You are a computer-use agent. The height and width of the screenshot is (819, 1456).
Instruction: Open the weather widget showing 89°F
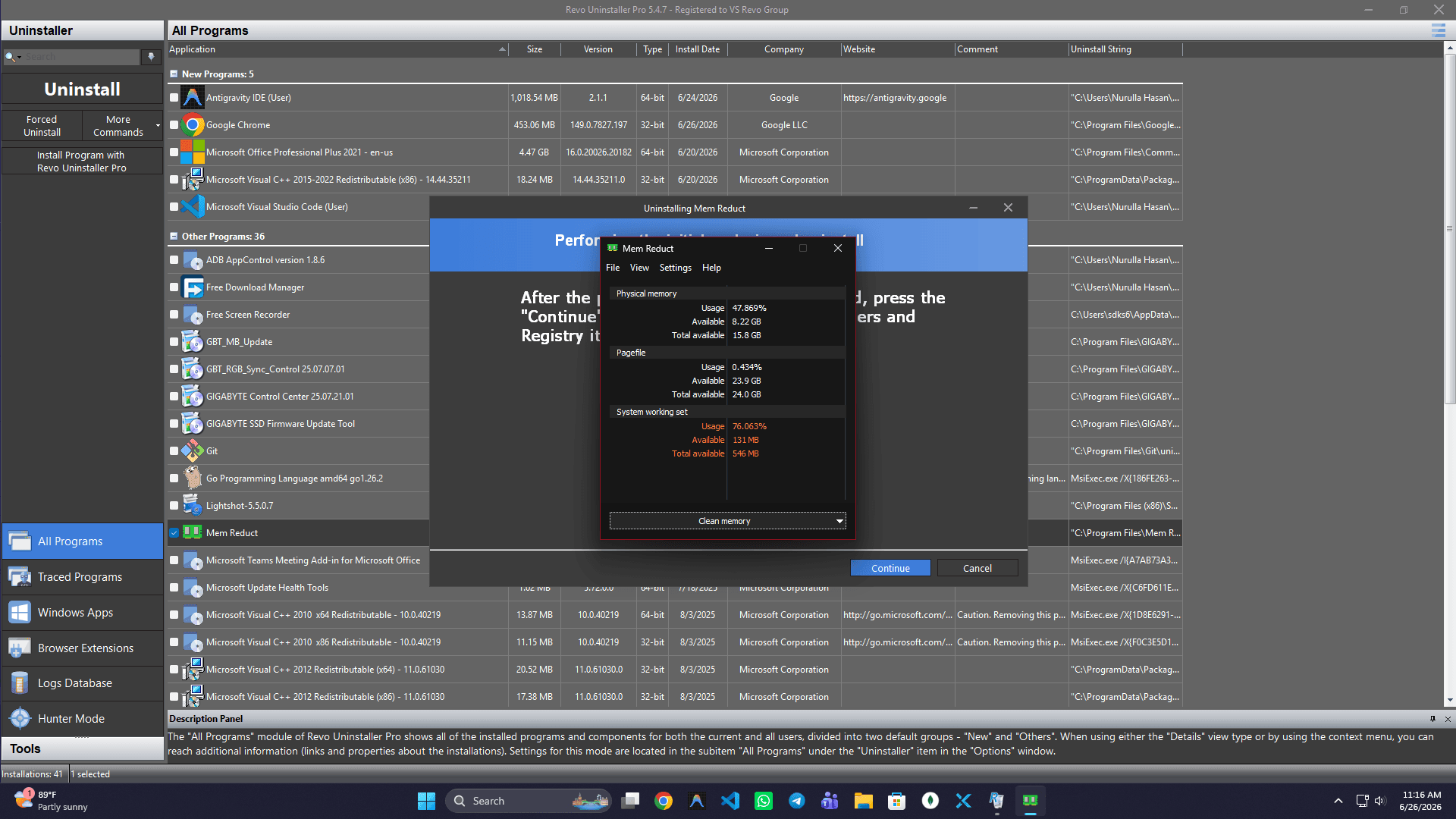pyautogui.click(x=50, y=801)
